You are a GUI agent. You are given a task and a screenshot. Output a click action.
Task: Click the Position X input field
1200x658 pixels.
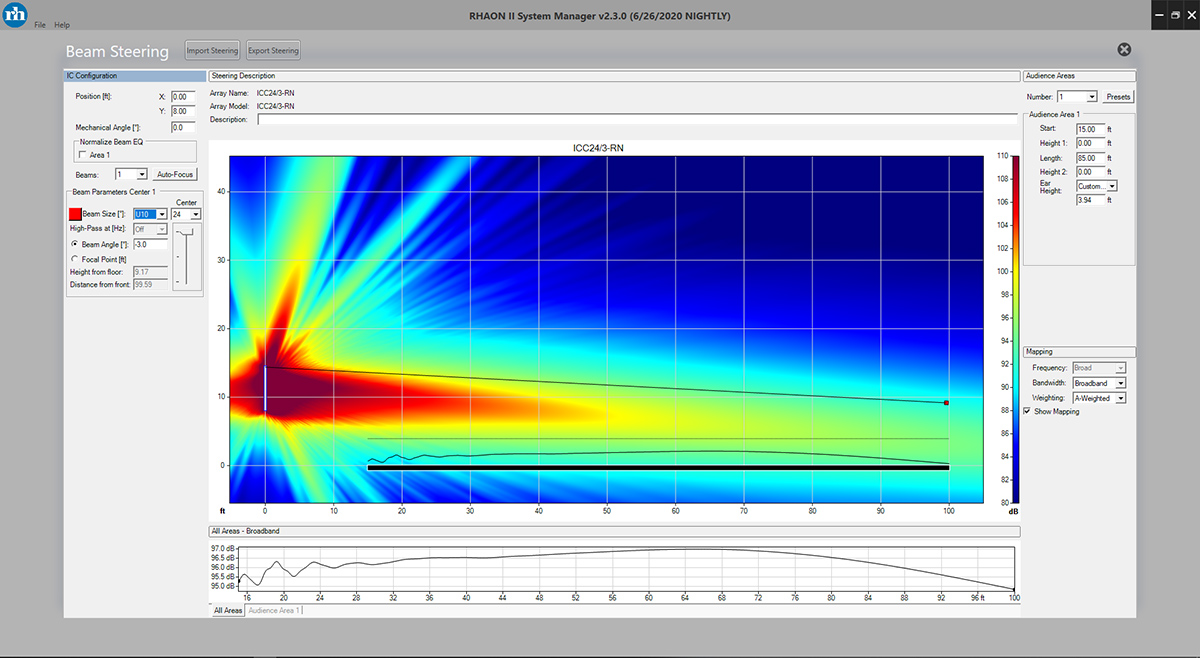183,97
